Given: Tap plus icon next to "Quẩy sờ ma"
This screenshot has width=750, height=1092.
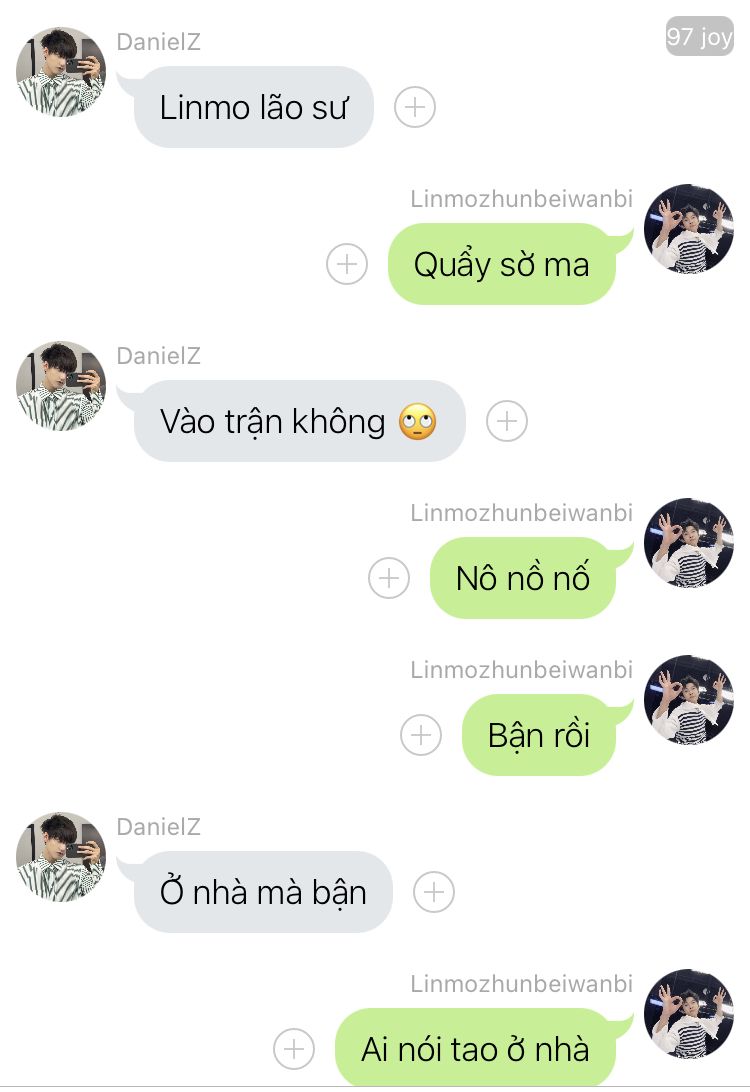Looking at the screenshot, I should pyautogui.click(x=347, y=264).
